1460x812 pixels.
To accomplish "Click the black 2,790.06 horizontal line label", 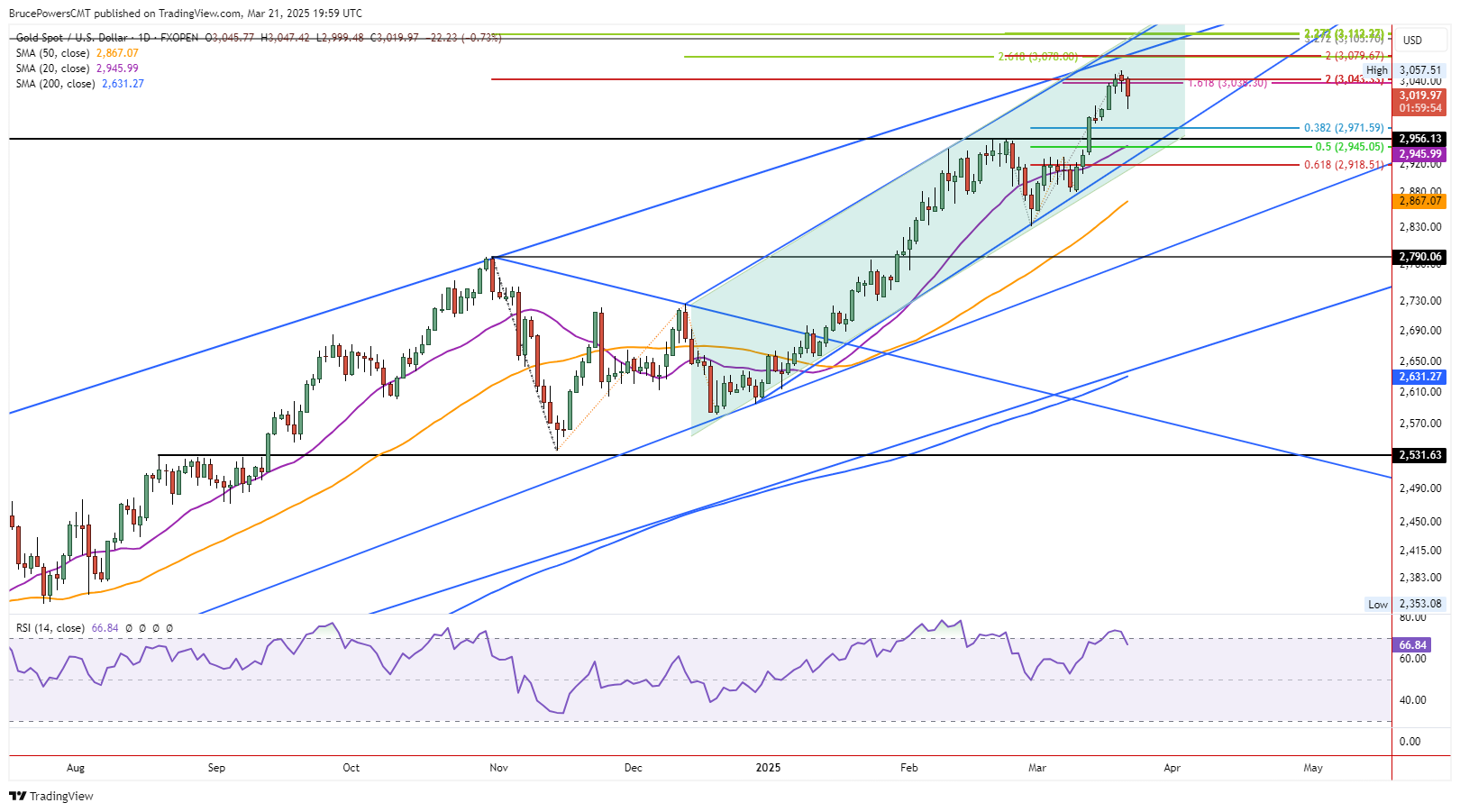I will [1419, 257].
